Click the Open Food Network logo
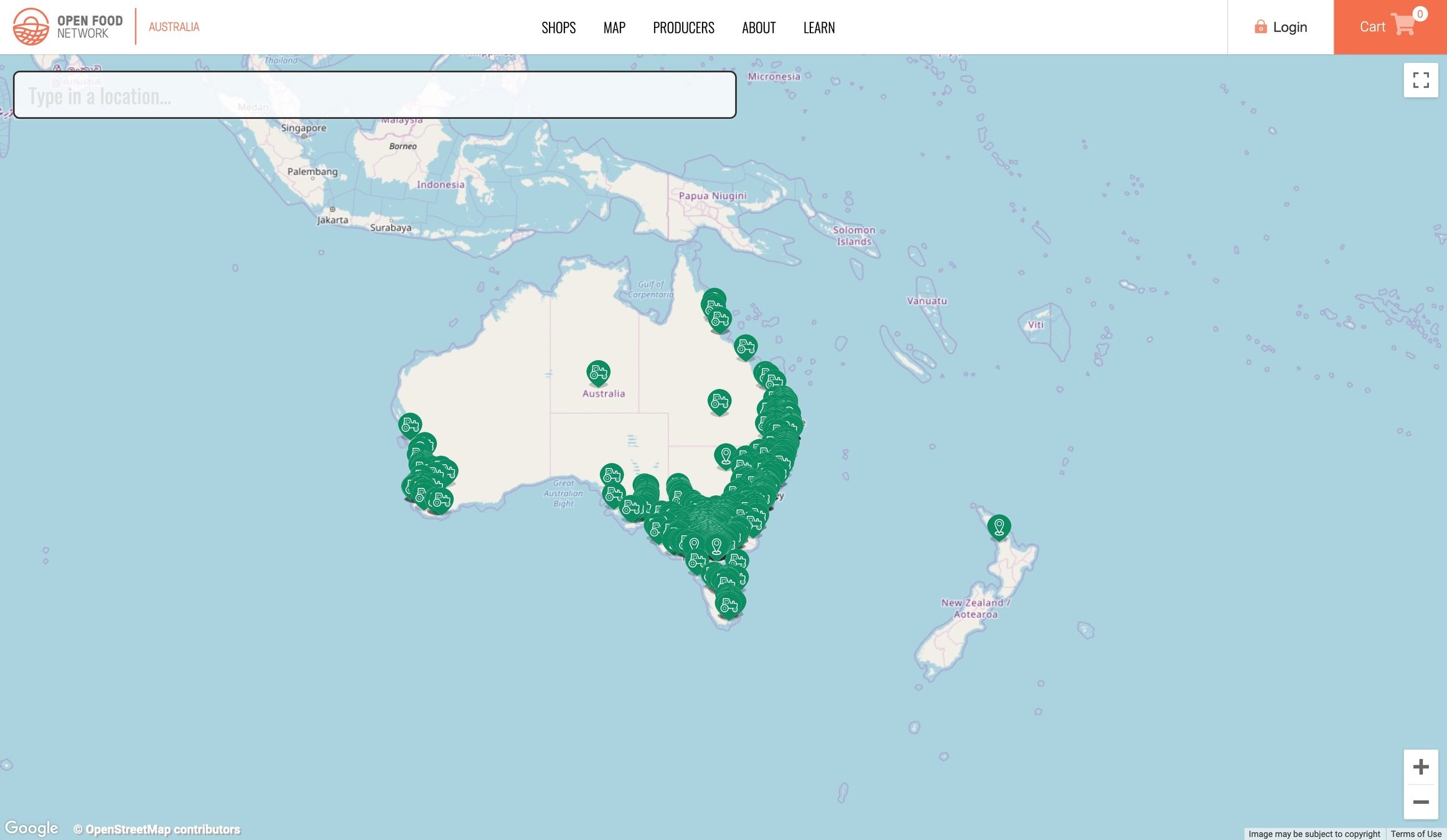 click(67, 27)
